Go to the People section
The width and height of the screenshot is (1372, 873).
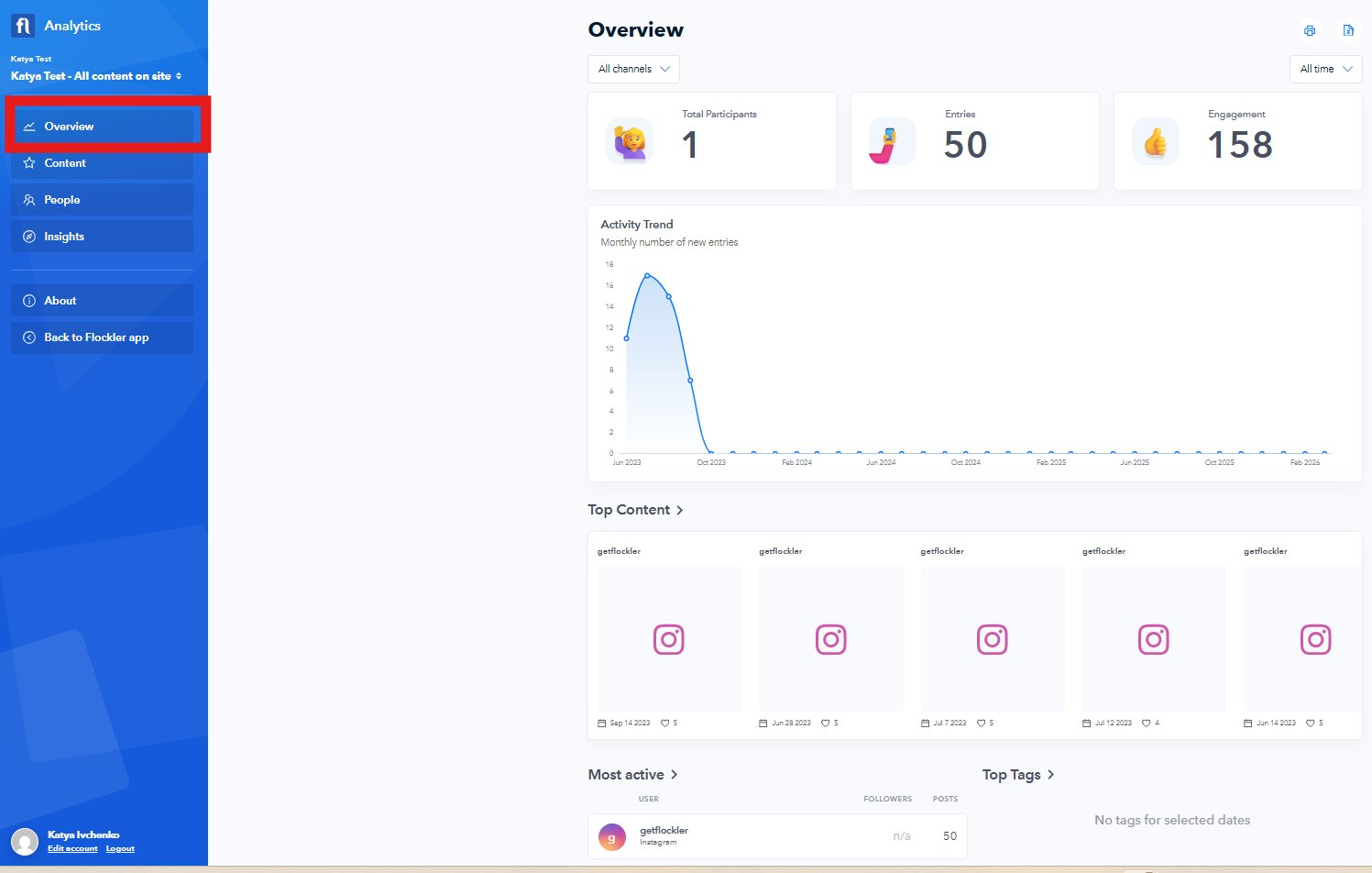pyautogui.click(x=102, y=200)
